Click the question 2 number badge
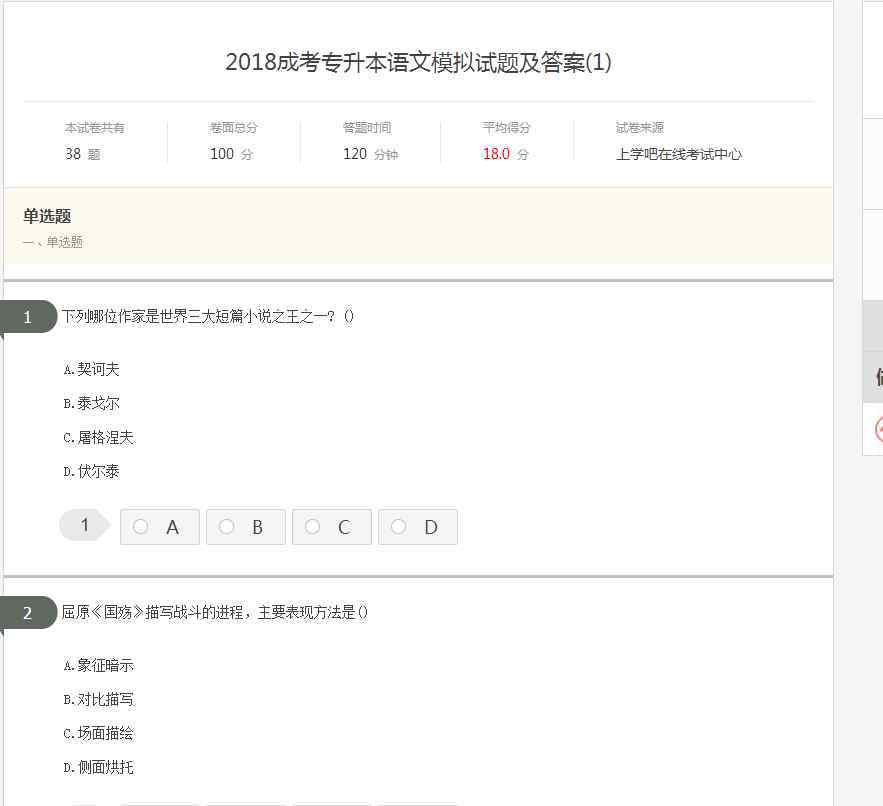 (28, 613)
